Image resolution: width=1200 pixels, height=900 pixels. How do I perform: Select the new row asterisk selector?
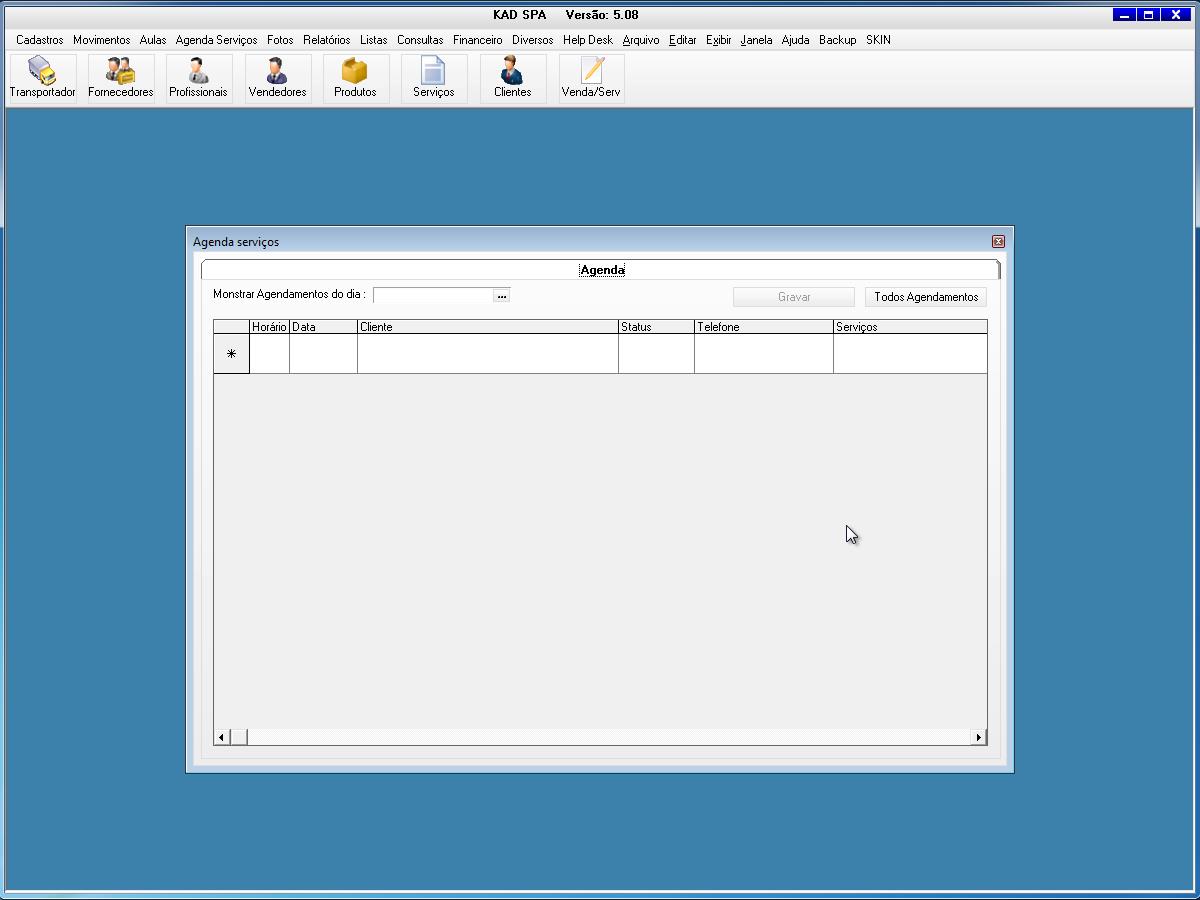pos(231,354)
